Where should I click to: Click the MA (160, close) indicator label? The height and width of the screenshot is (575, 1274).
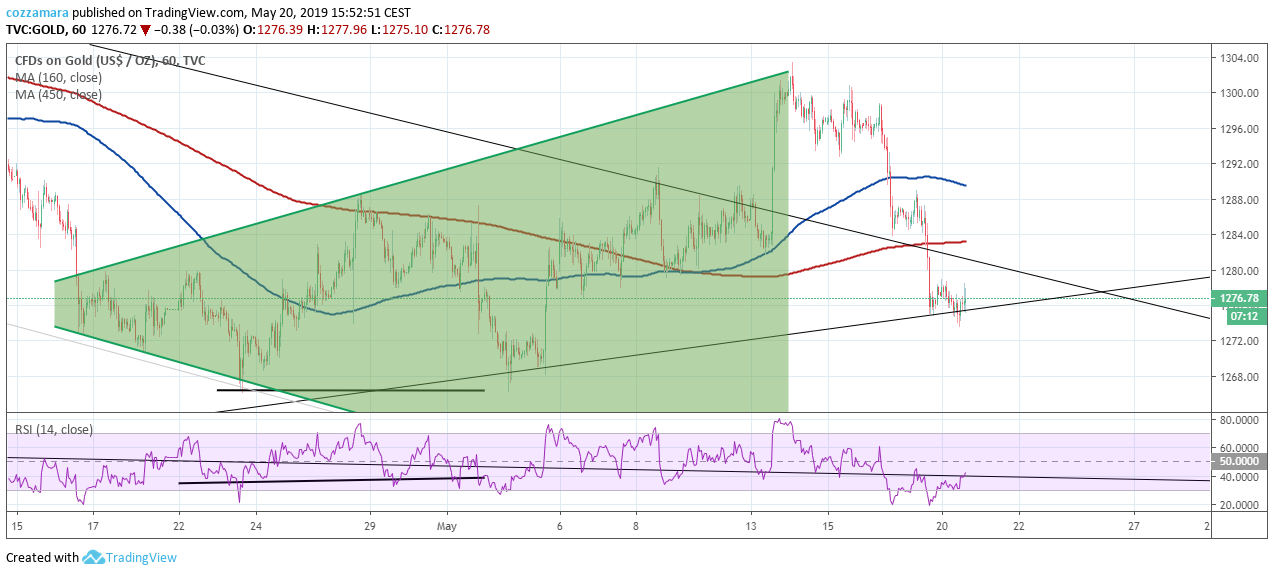58,78
